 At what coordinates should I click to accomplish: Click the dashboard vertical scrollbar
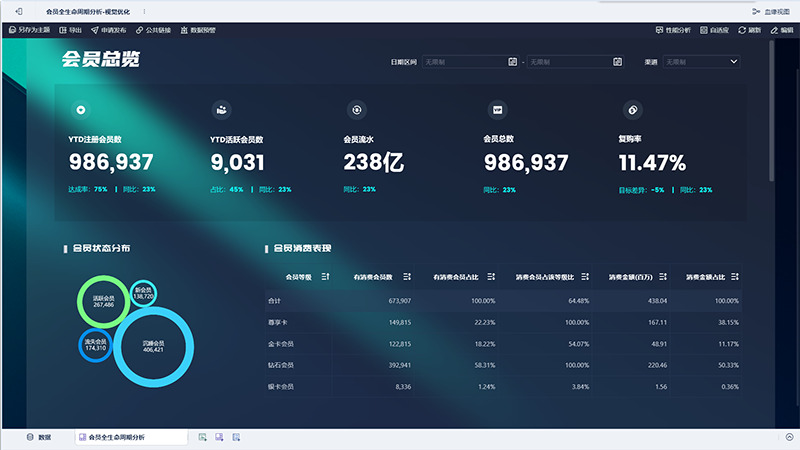[x=771, y=111]
